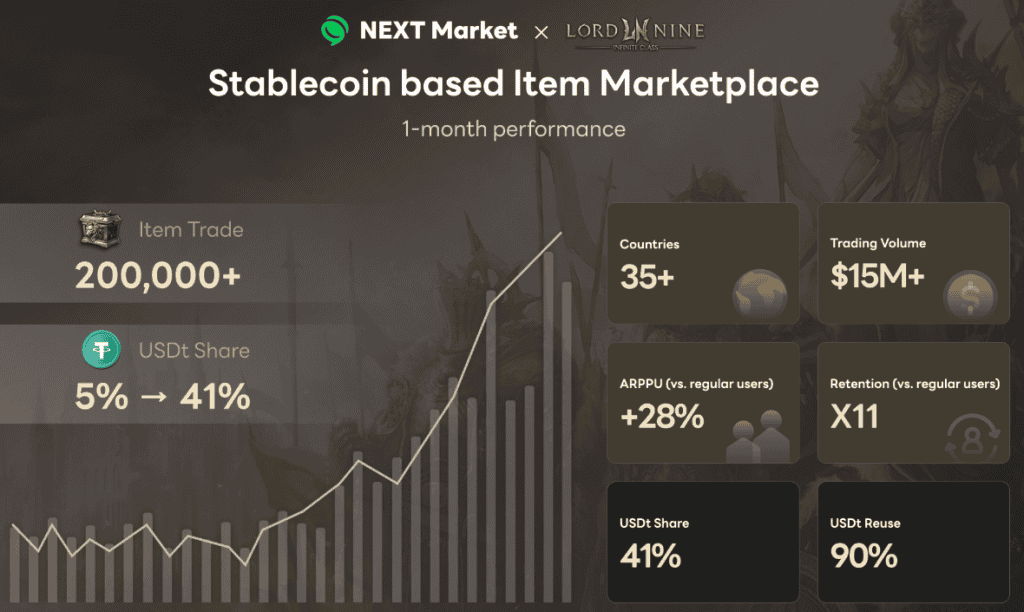Image resolution: width=1024 pixels, height=612 pixels.
Task: Open the ARPPU +28% card
Action: 703,402
